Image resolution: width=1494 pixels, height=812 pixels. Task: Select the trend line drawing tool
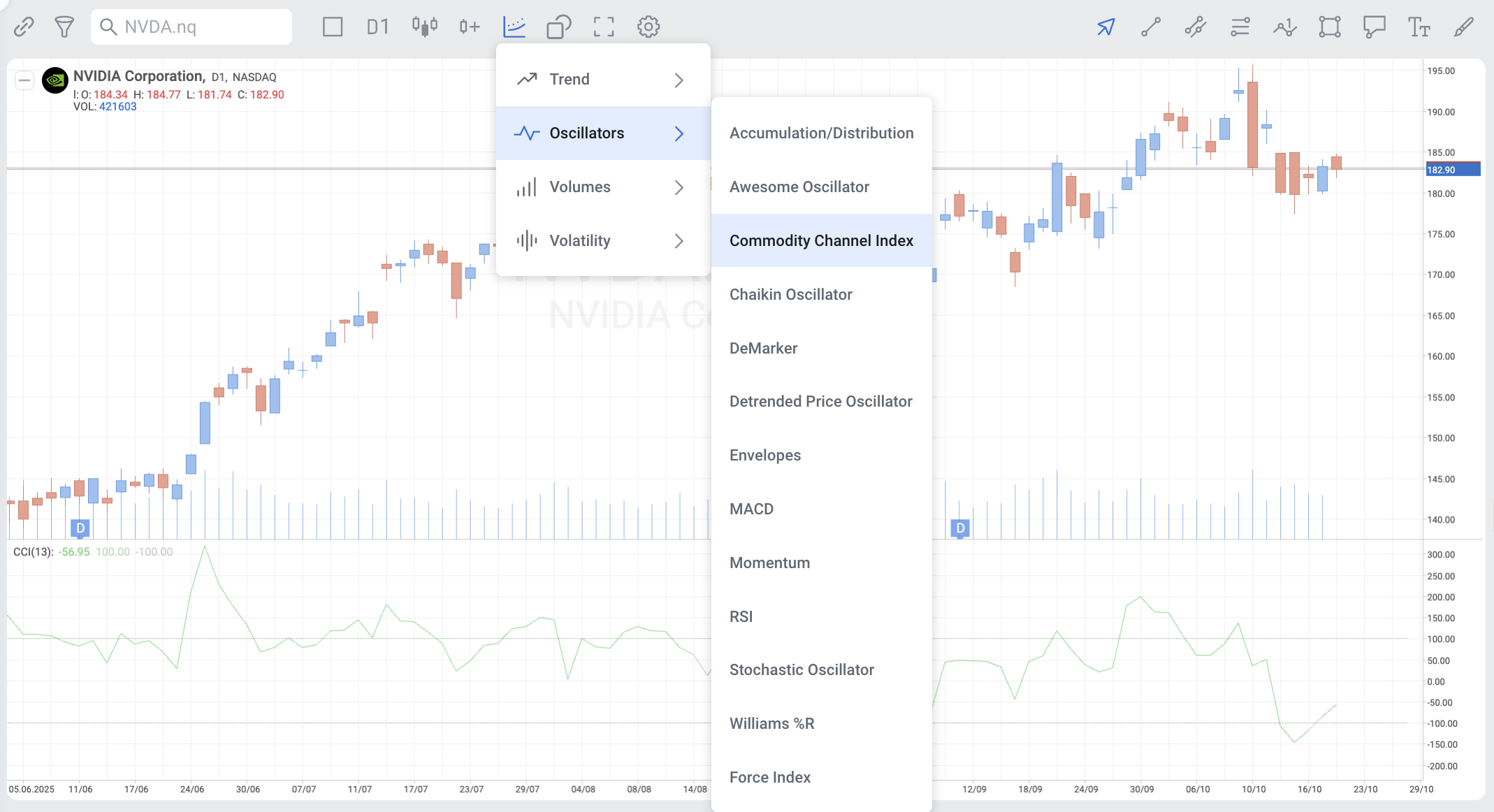[x=1150, y=27]
